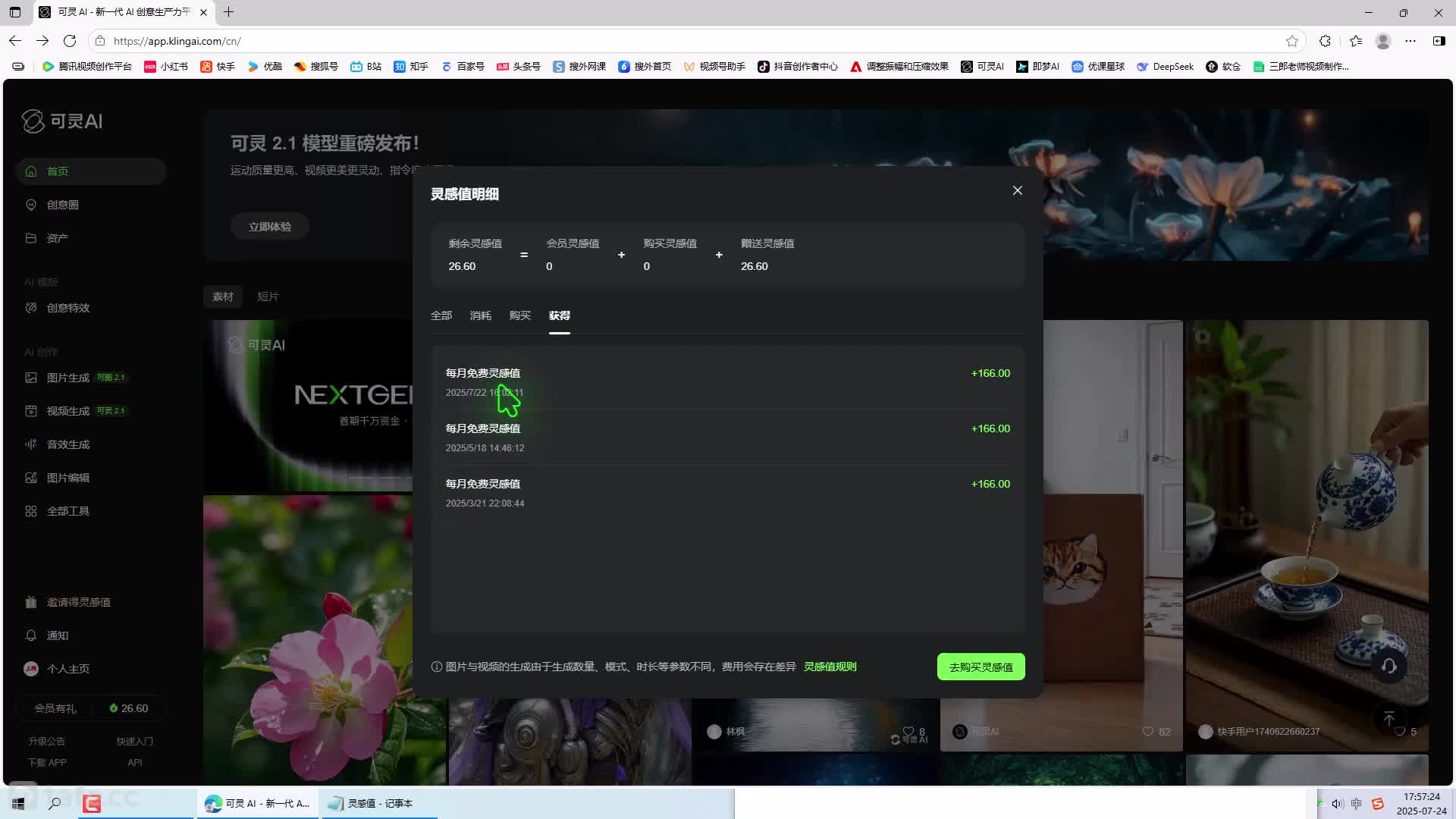The height and width of the screenshot is (819, 1456).
Task: Open the 购买 tab
Action: coord(519,315)
